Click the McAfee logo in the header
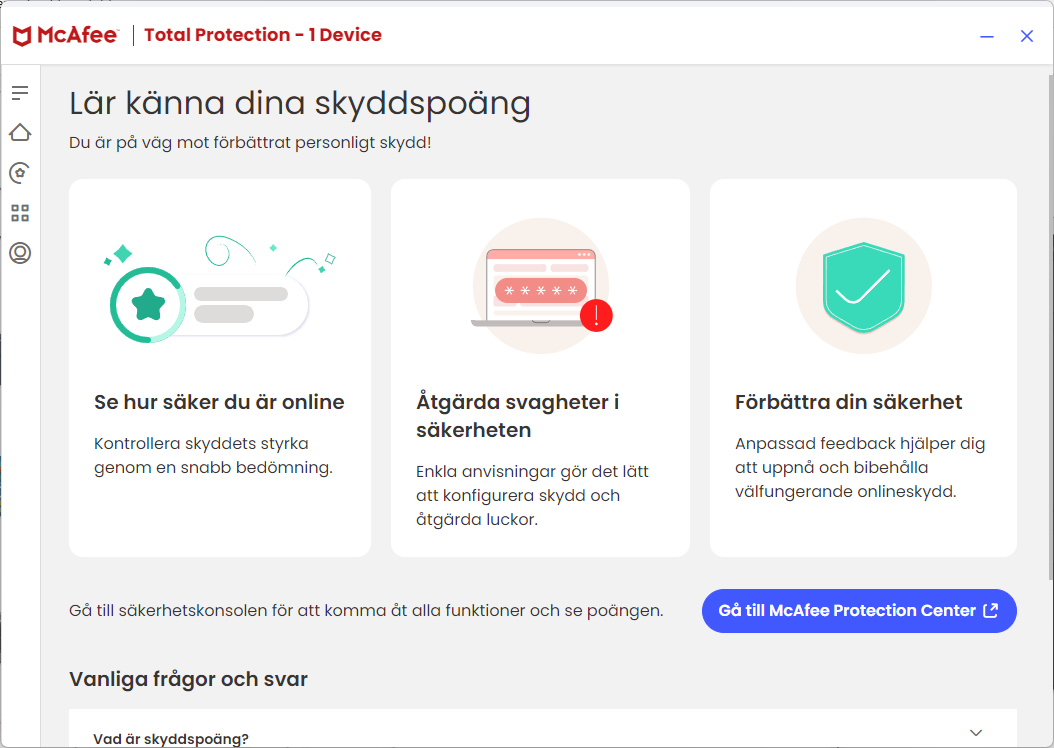Image resolution: width=1054 pixels, height=748 pixels. [x=64, y=34]
